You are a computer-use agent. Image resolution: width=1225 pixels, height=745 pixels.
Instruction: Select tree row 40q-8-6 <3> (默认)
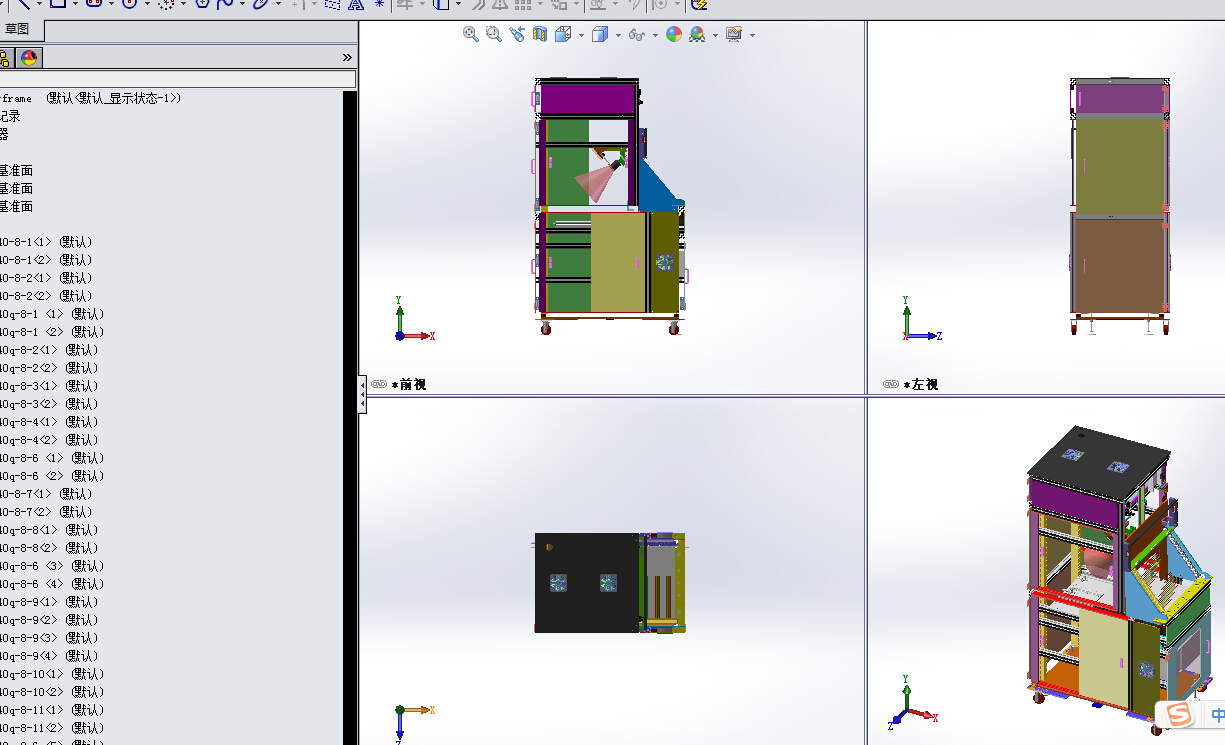pos(51,566)
